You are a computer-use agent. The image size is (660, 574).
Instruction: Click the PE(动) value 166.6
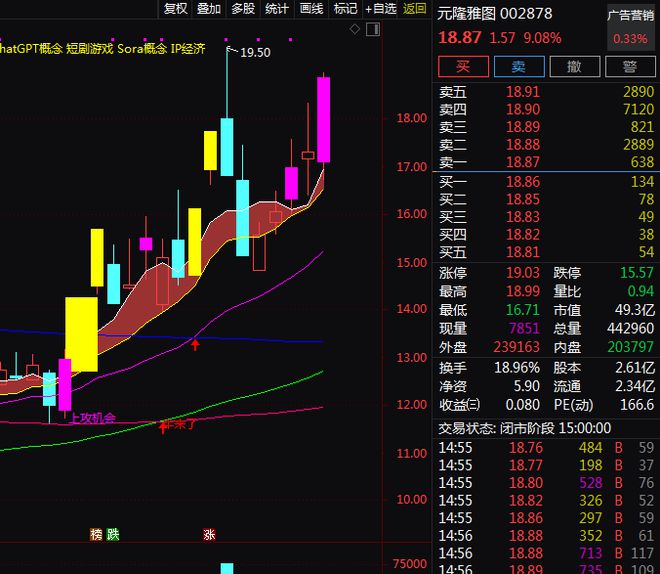637,405
